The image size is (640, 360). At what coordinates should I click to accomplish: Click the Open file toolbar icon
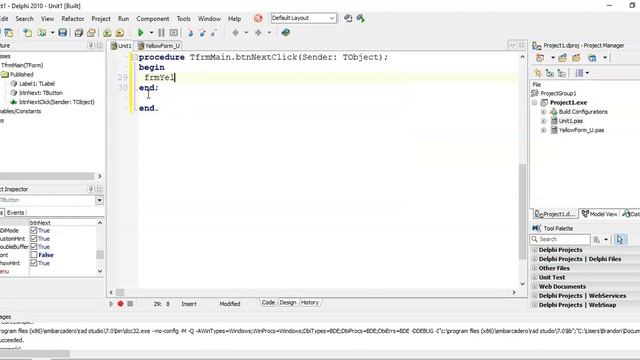click(x=42, y=33)
